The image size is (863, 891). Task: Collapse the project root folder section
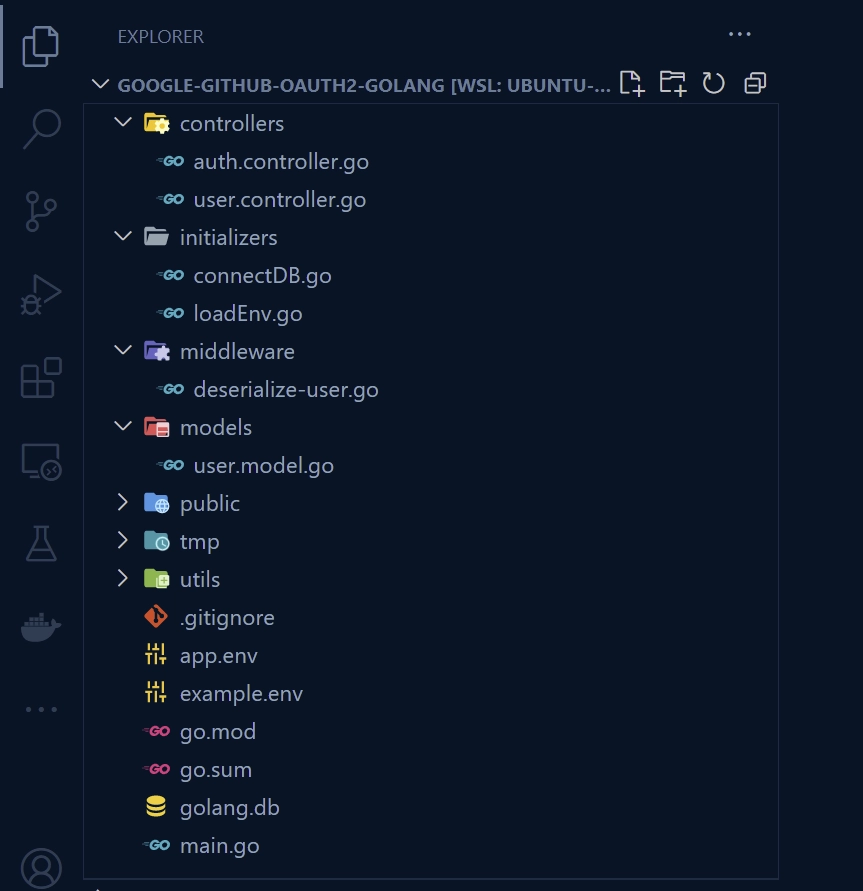click(101, 85)
